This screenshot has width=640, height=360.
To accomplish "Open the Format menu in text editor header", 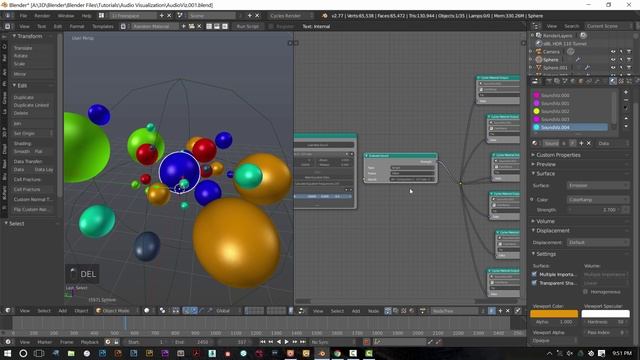I will tap(77, 26).
